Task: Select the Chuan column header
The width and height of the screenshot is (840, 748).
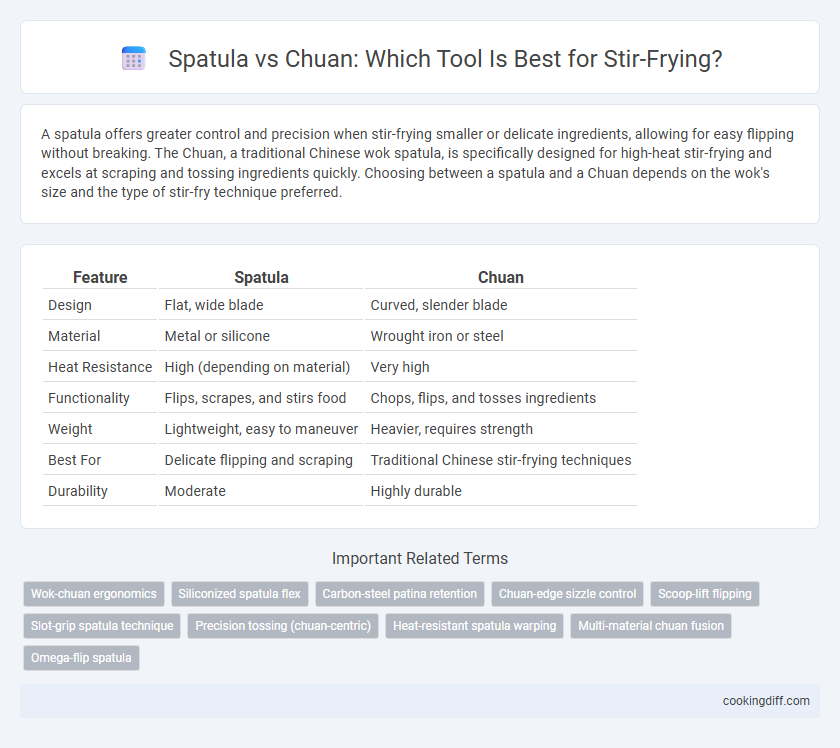Action: (501, 277)
